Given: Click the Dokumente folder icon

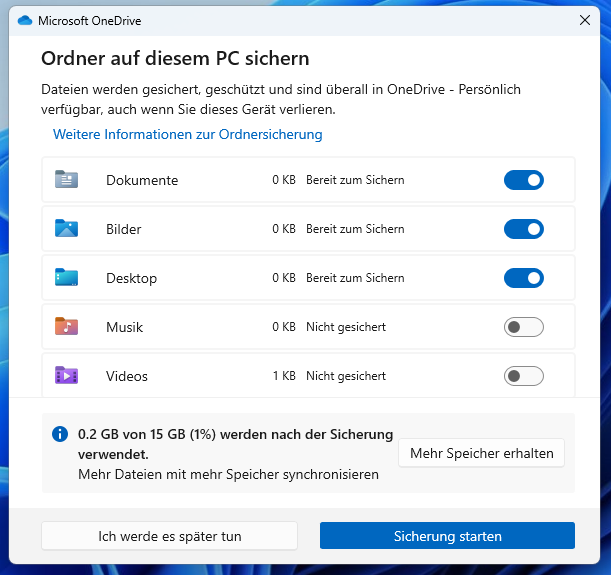Looking at the screenshot, I should click(66, 179).
